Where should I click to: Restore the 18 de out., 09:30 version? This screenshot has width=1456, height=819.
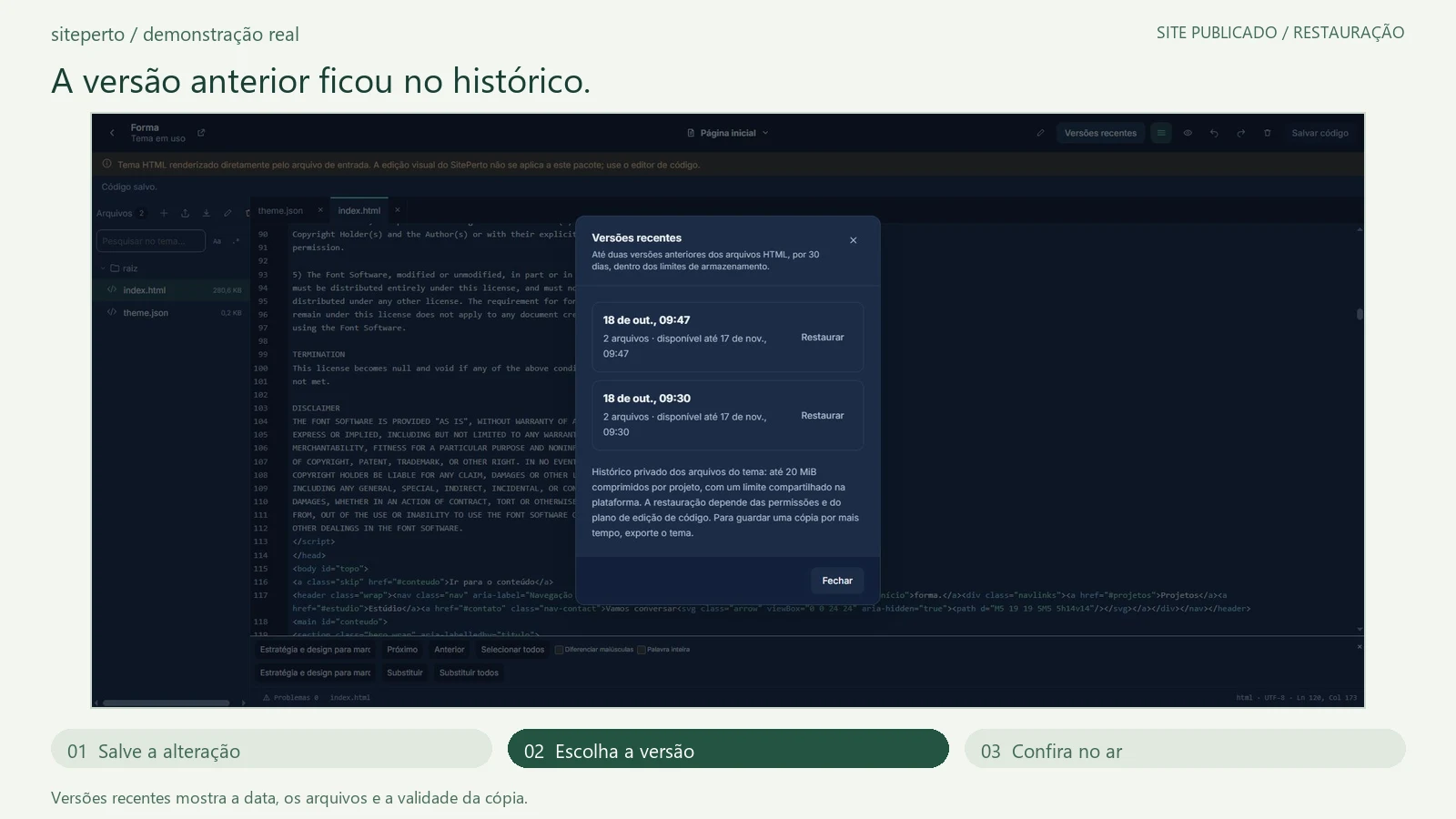click(x=823, y=415)
